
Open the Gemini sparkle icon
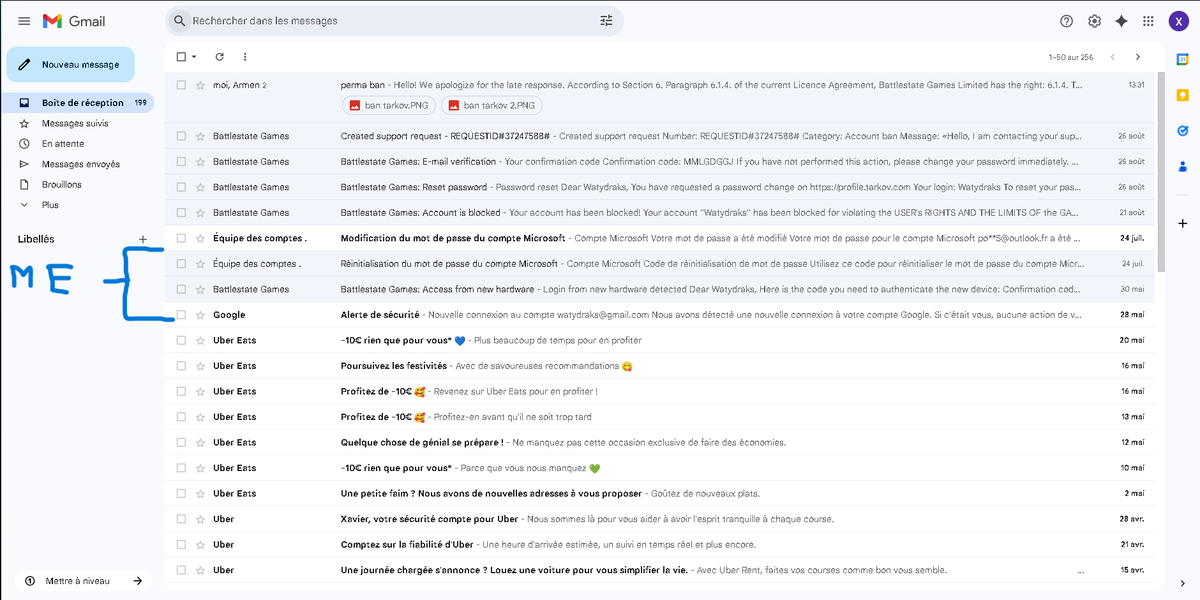1121,21
